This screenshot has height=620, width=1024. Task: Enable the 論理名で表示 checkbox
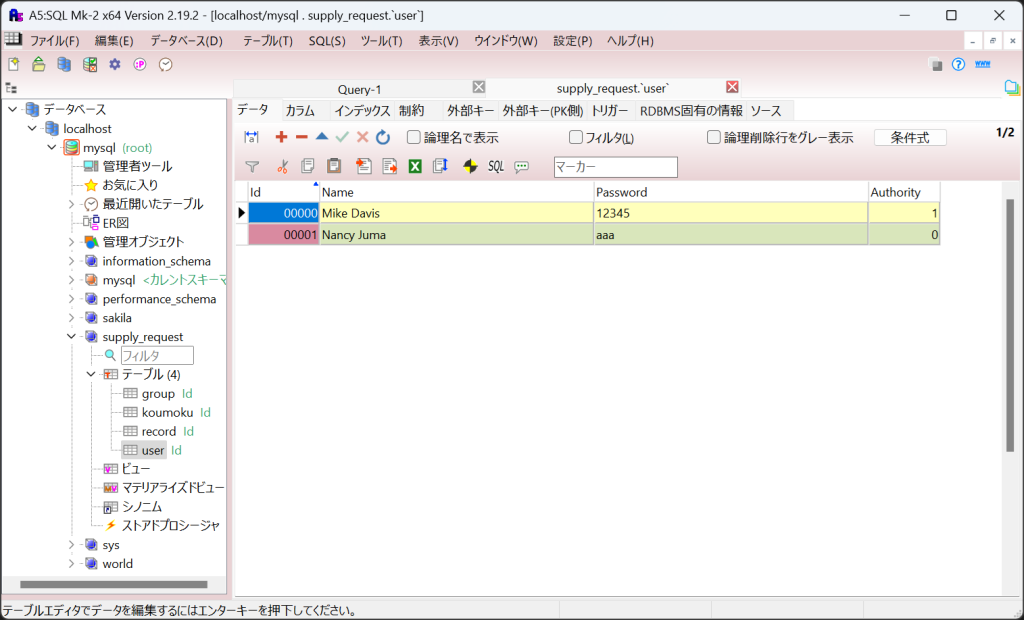pyautogui.click(x=414, y=138)
